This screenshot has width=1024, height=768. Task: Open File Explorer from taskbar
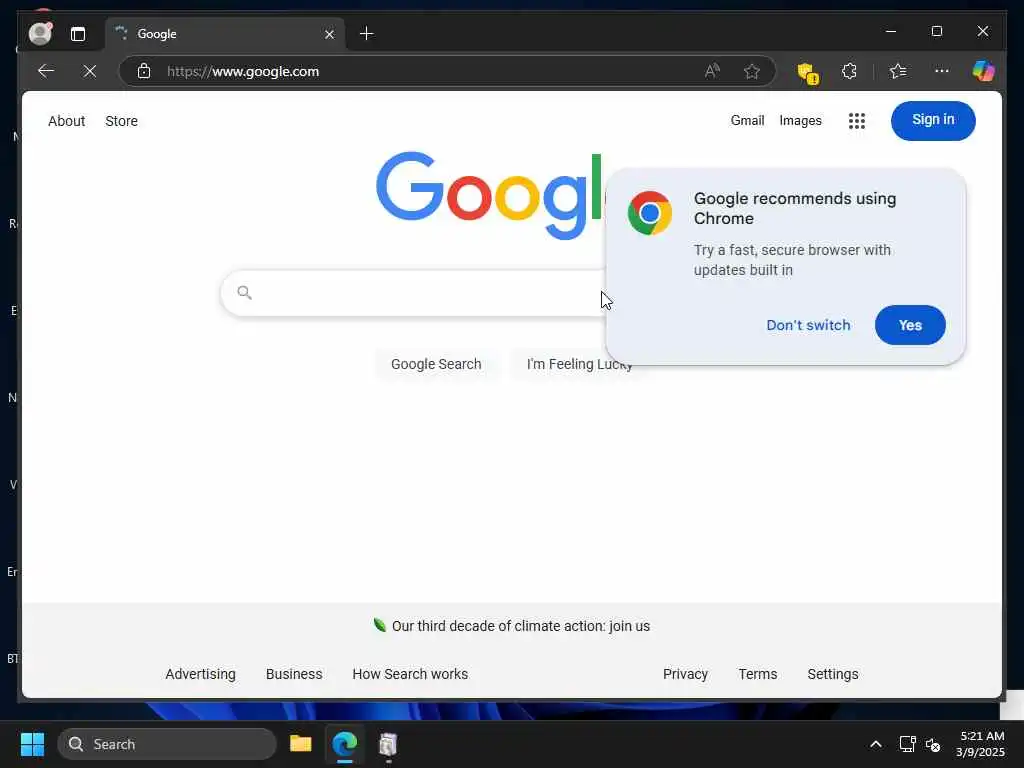pyautogui.click(x=300, y=744)
